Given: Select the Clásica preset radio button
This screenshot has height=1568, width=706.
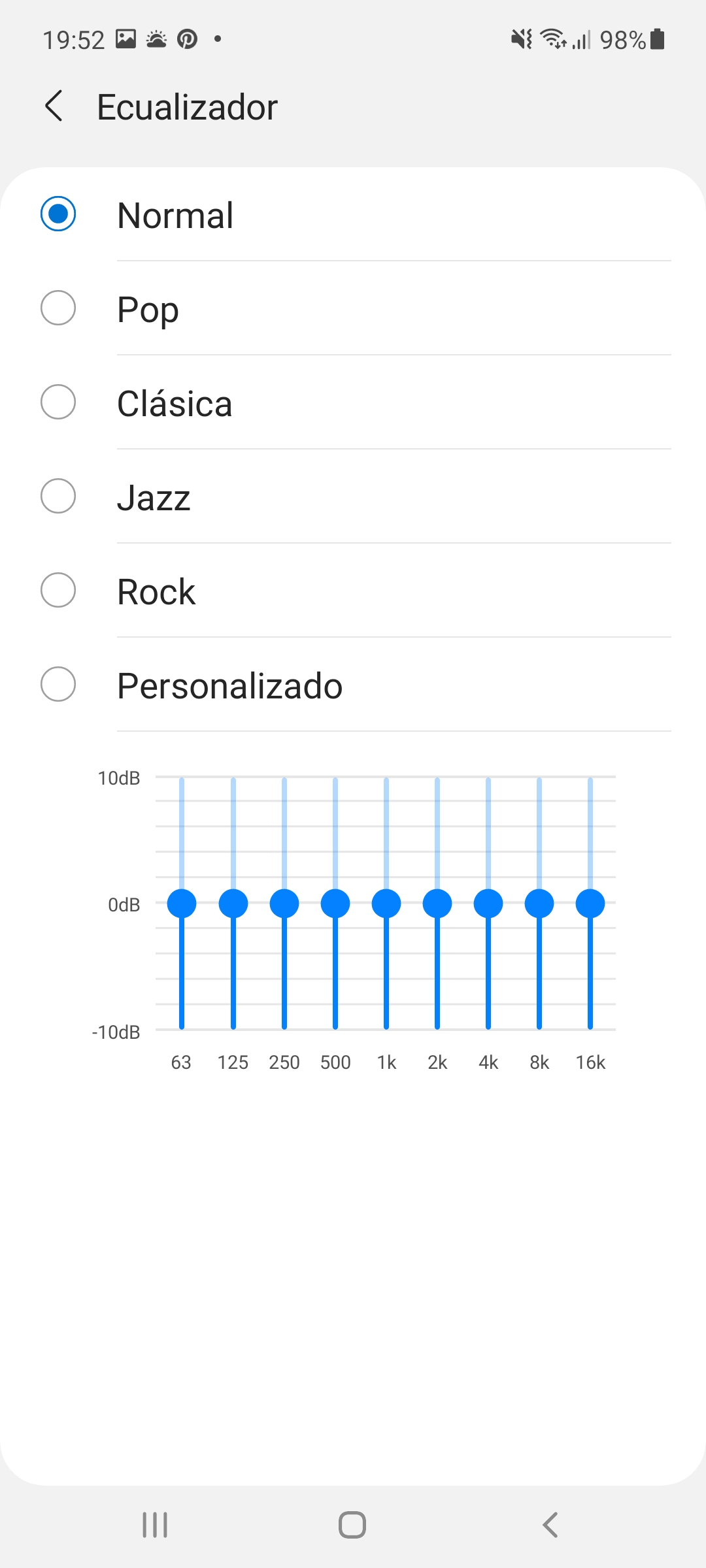Looking at the screenshot, I should (58, 402).
